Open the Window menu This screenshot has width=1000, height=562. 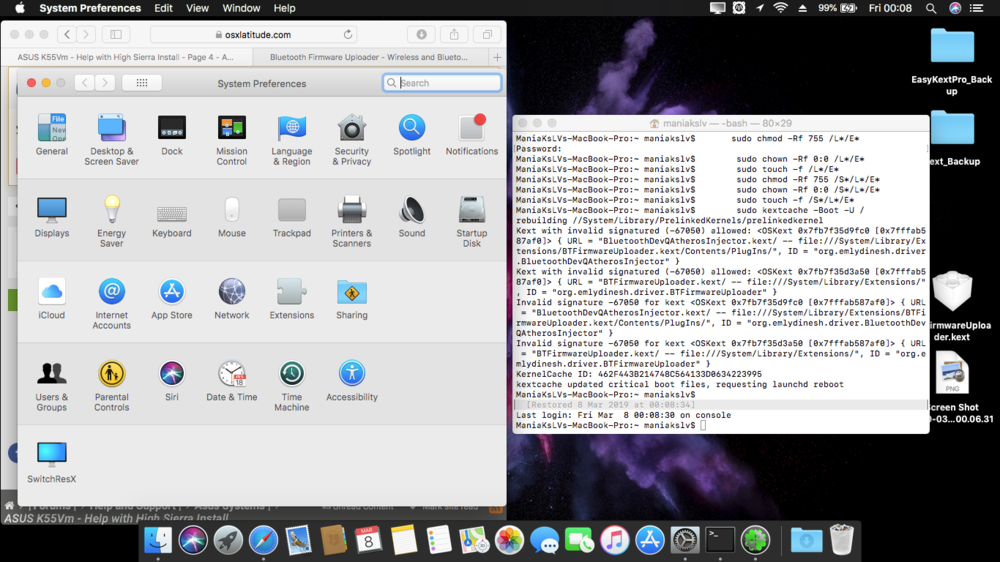pyautogui.click(x=241, y=8)
